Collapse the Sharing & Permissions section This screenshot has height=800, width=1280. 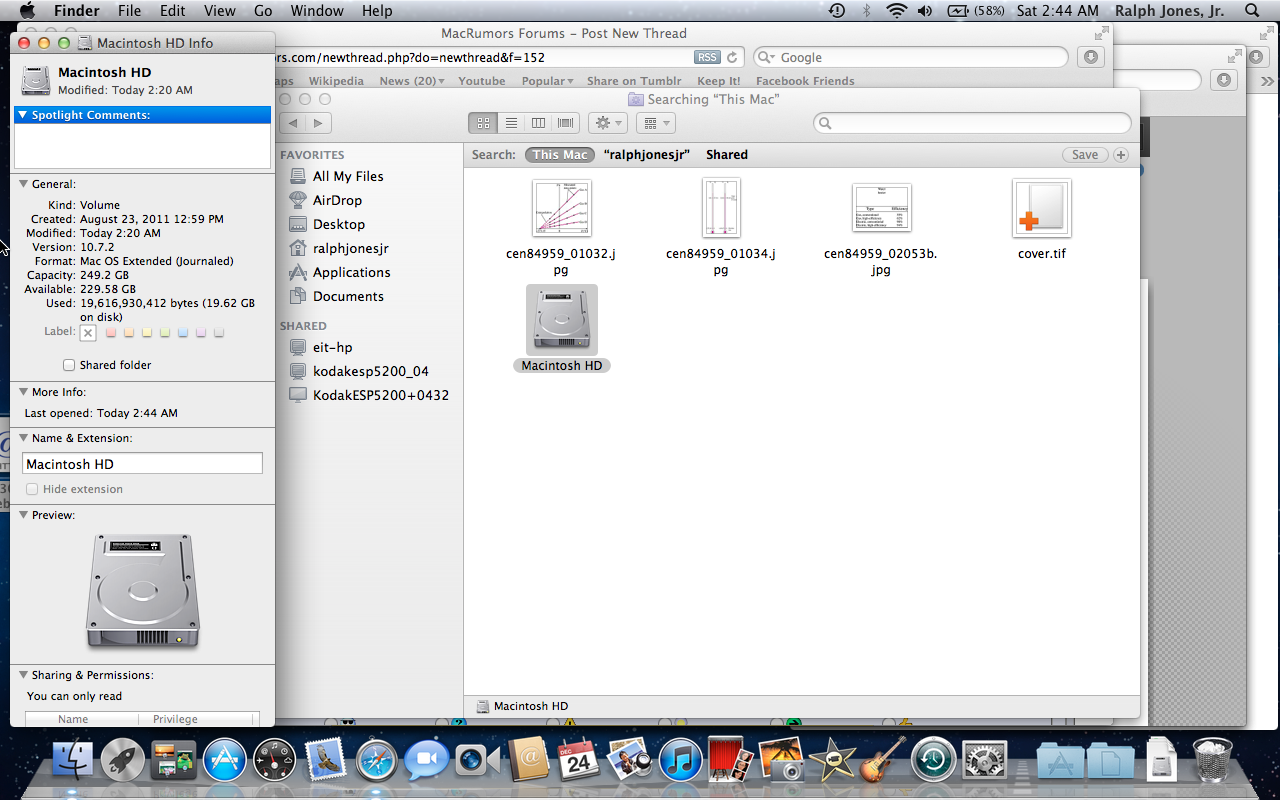tap(23, 675)
